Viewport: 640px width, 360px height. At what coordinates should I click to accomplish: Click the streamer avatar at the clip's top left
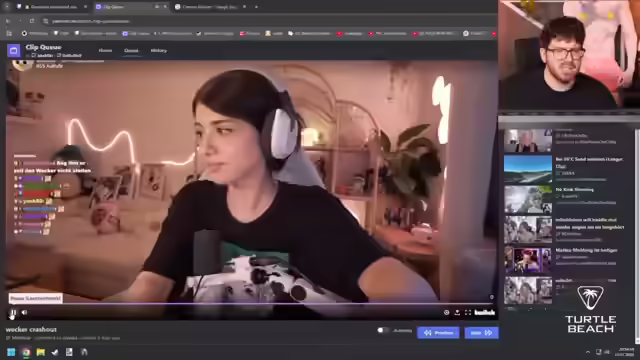click(22, 65)
